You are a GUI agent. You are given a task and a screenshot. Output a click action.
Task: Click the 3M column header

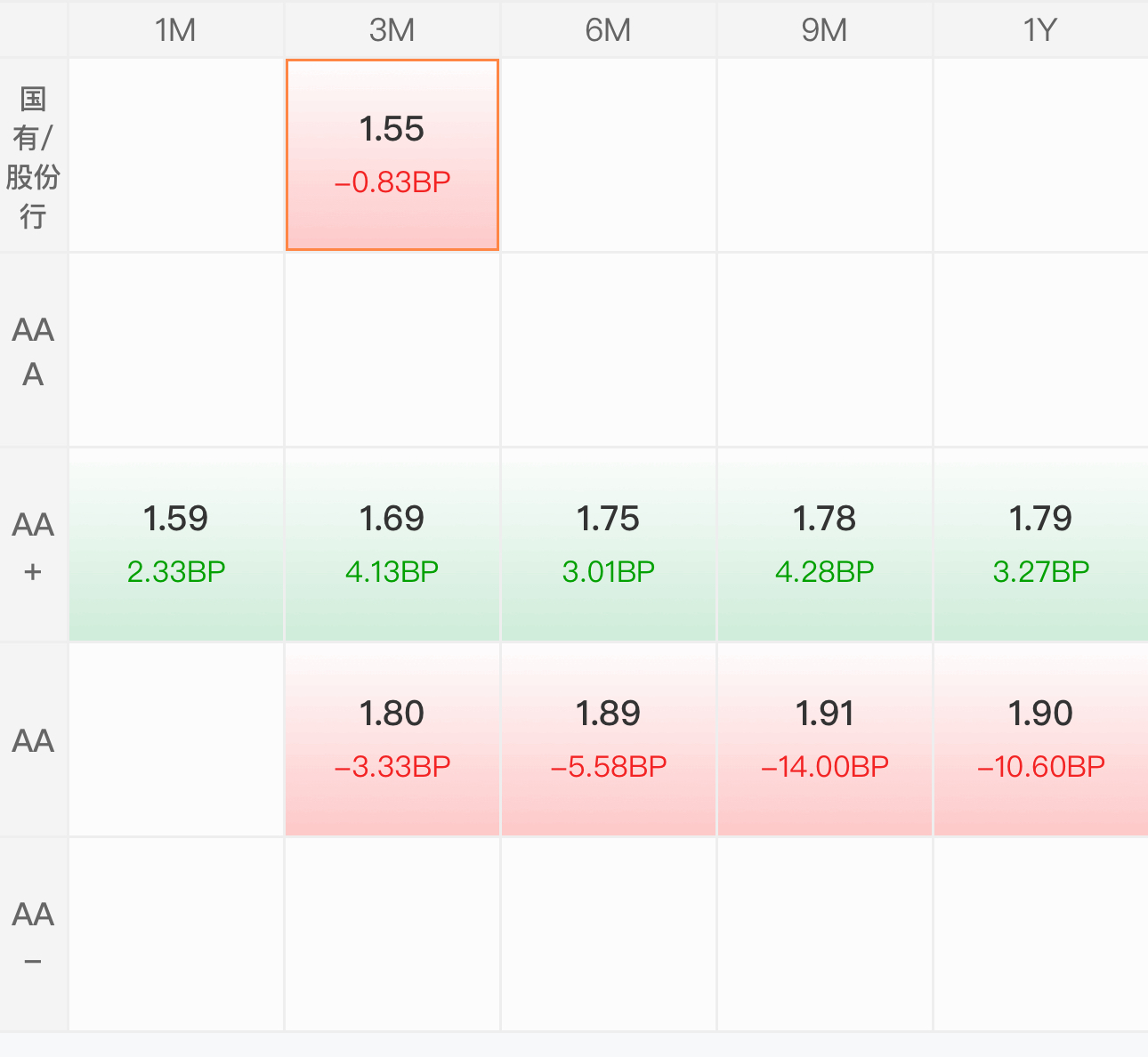392,29
